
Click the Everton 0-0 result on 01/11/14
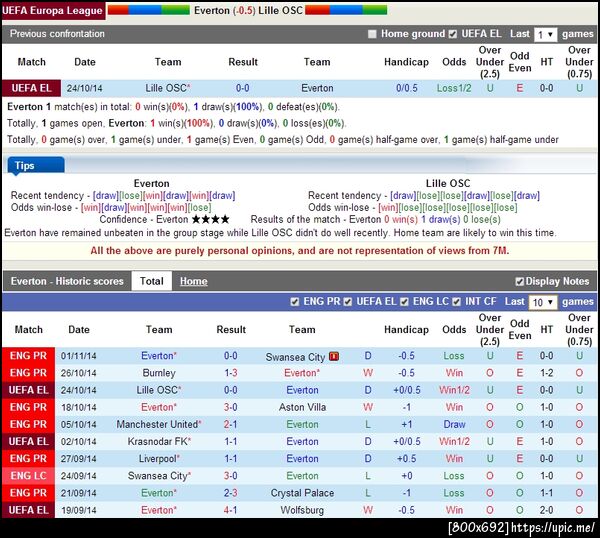(x=231, y=356)
